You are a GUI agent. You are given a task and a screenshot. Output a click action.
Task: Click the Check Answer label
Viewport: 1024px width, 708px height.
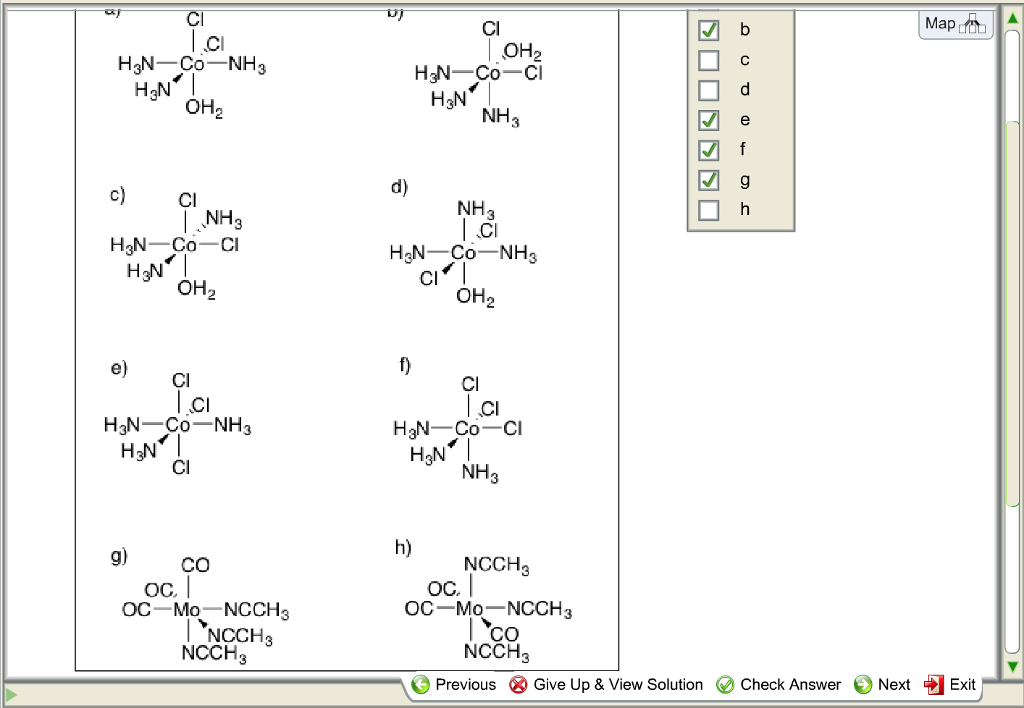coord(789,685)
